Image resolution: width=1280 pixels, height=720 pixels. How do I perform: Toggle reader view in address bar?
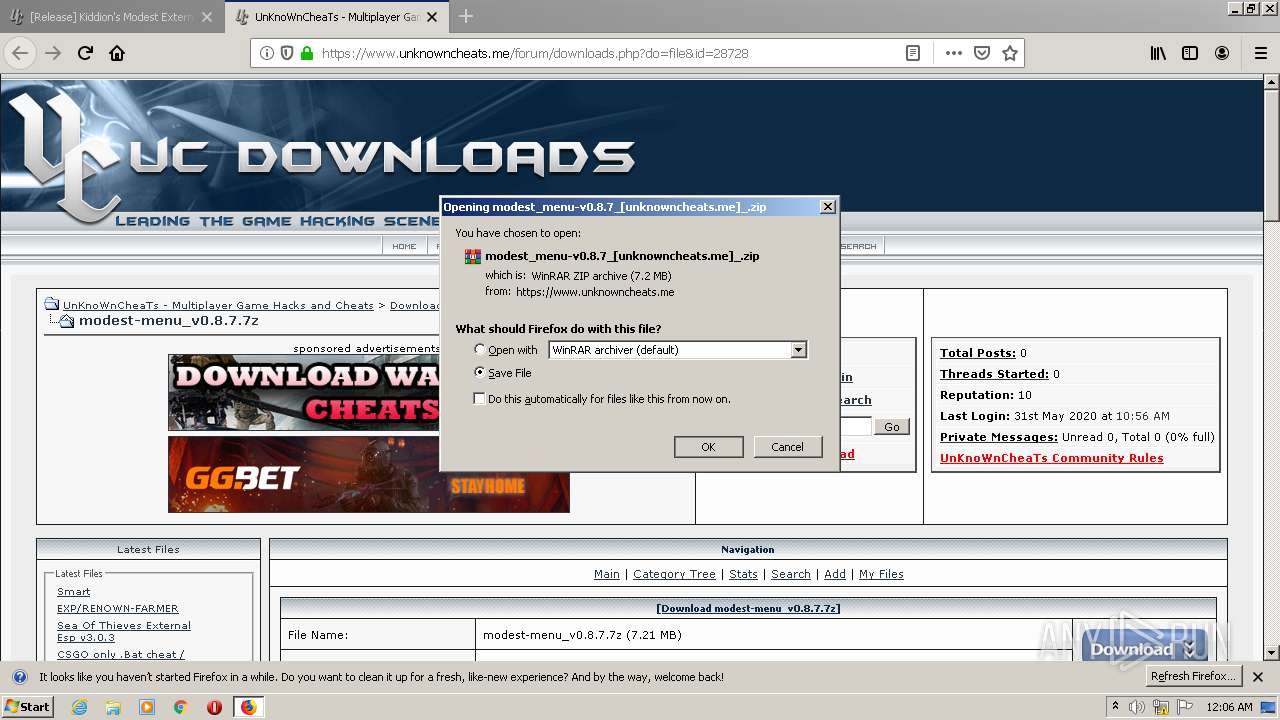pyautogui.click(x=913, y=53)
